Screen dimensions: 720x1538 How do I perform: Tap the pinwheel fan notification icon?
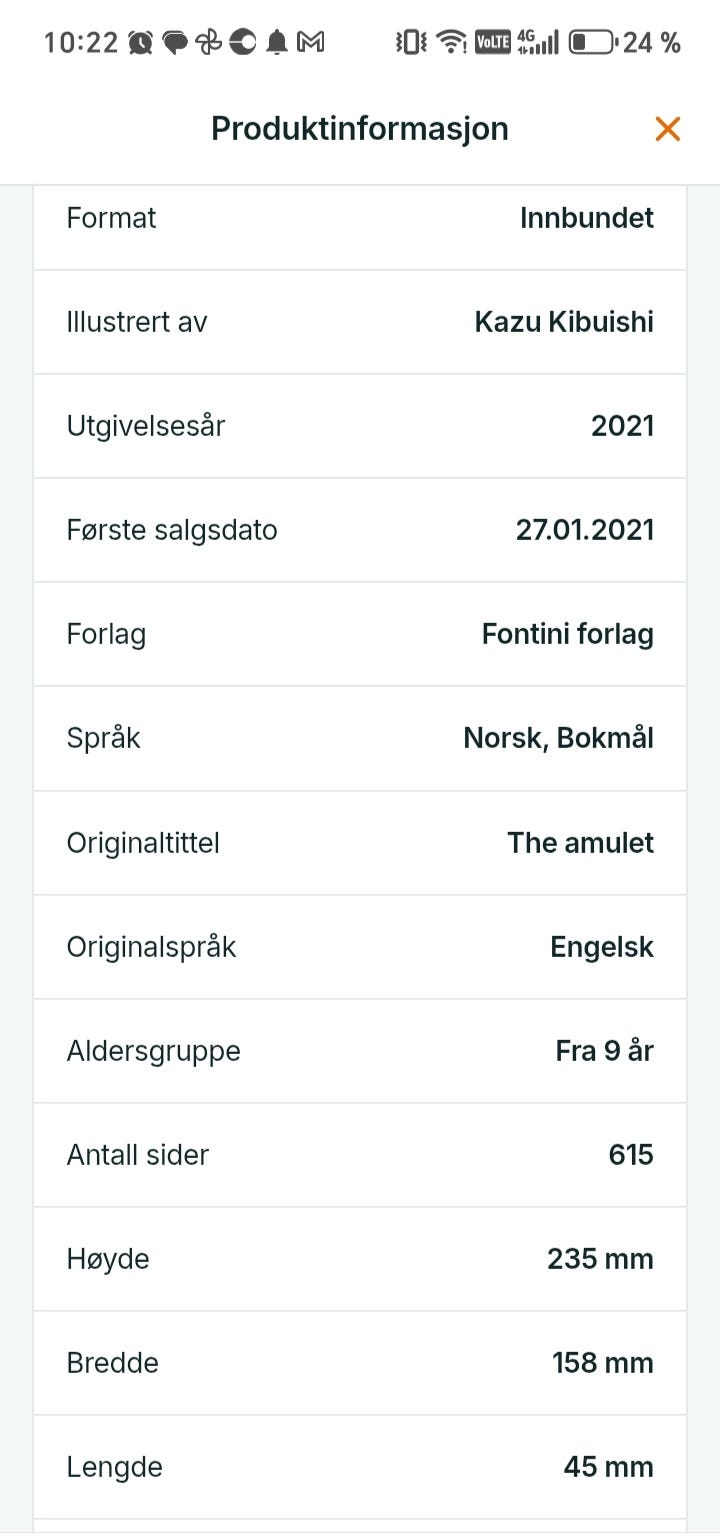pyautogui.click(x=208, y=42)
